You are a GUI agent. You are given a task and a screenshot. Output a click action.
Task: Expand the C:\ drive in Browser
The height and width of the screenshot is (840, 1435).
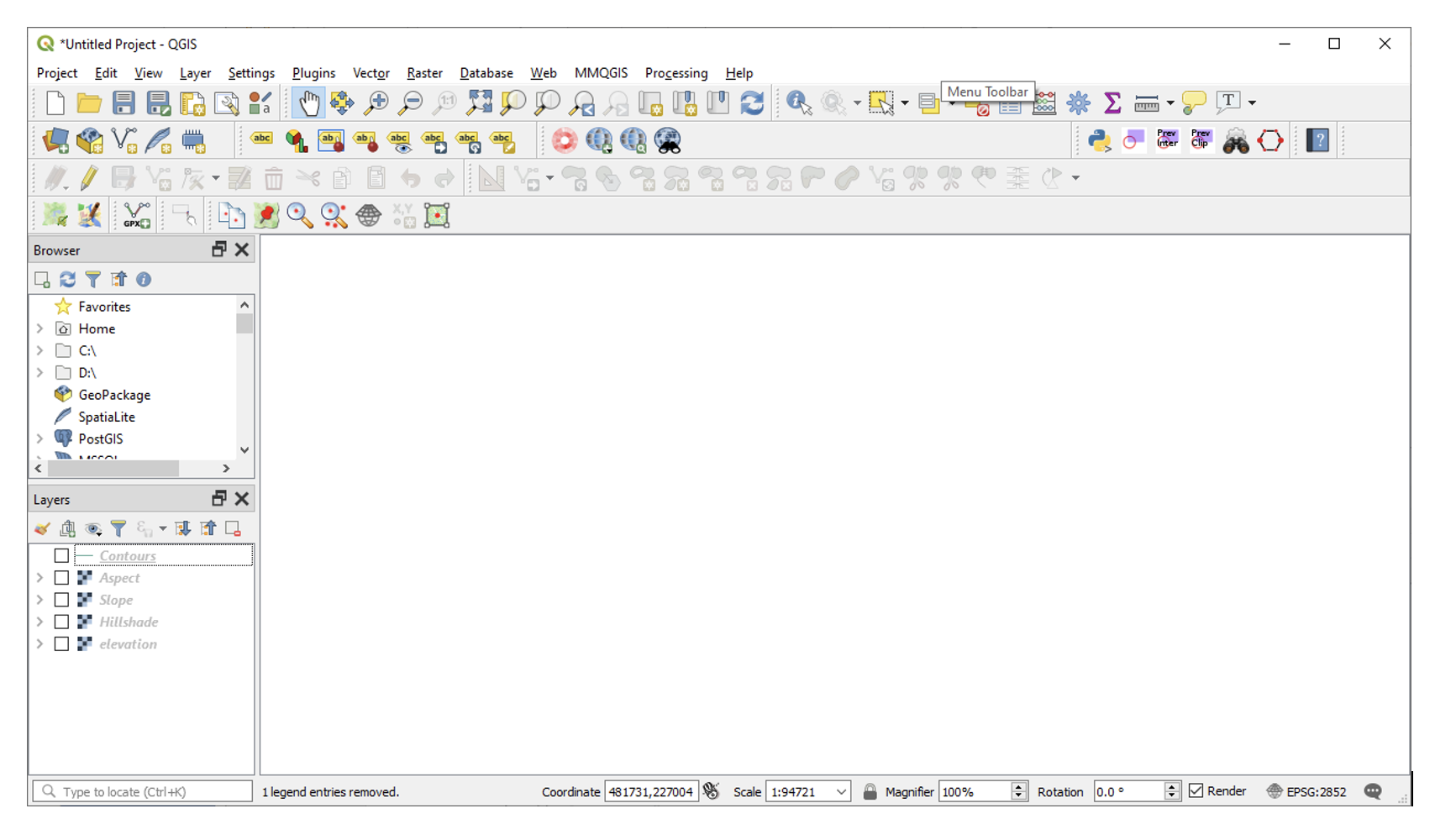point(39,350)
